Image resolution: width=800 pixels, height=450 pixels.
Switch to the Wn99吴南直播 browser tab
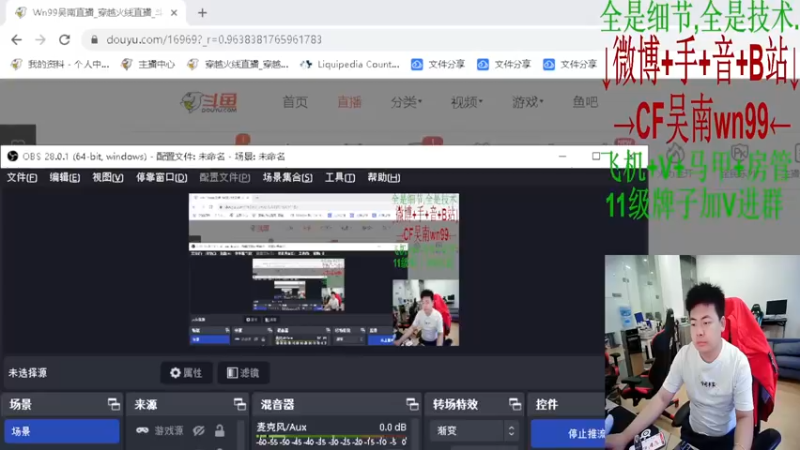[x=94, y=13]
